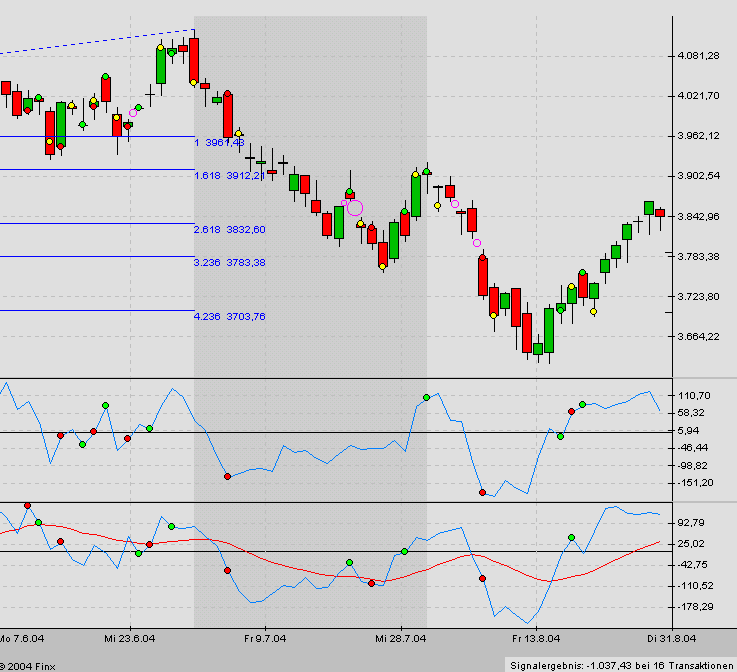737x672 pixels.
Task: Click the 4.081,28 price axis label
Action: pyautogui.click(x=699, y=56)
